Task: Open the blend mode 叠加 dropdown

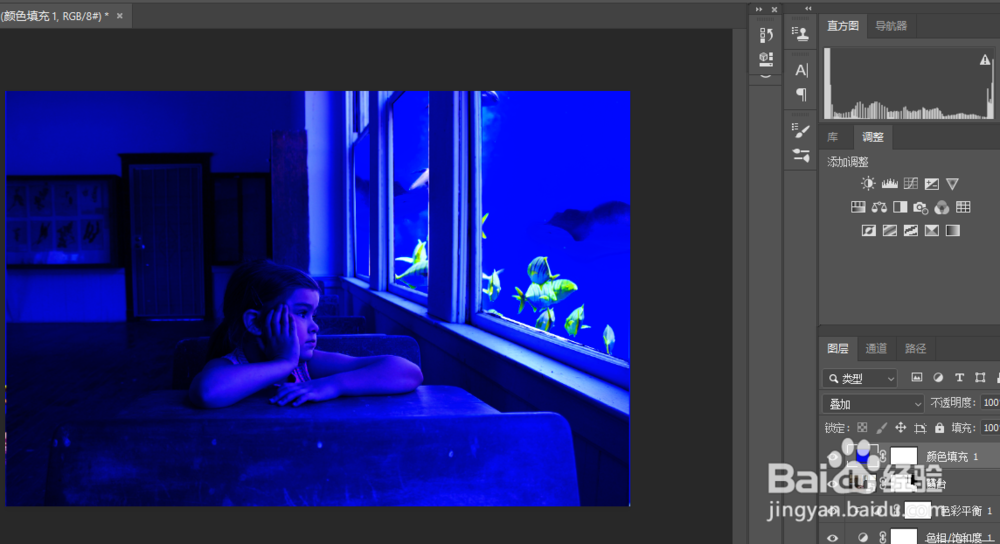Action: pos(873,404)
